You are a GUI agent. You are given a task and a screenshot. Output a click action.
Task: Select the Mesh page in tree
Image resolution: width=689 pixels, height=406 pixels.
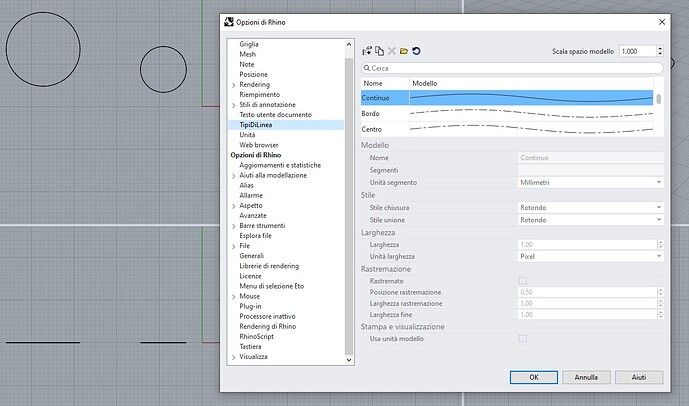pyautogui.click(x=247, y=54)
